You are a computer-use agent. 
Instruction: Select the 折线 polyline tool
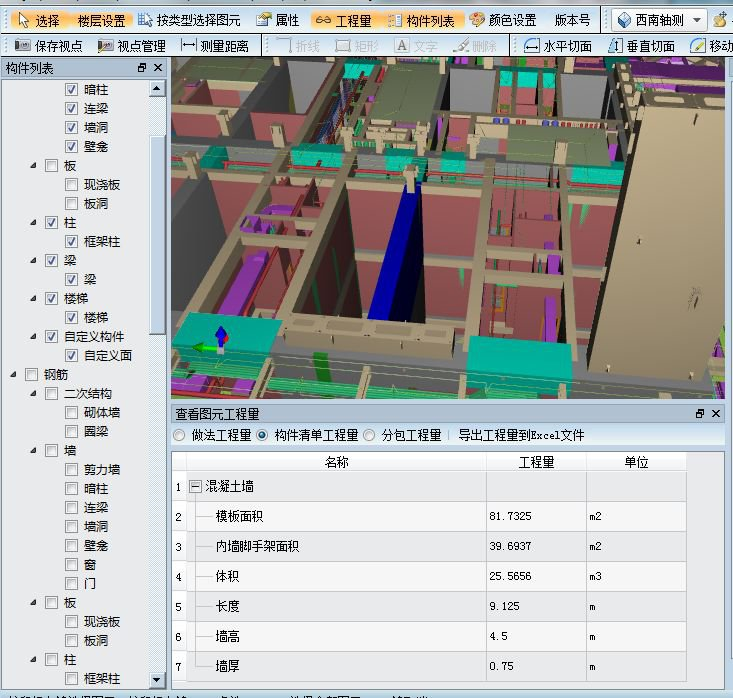298,46
